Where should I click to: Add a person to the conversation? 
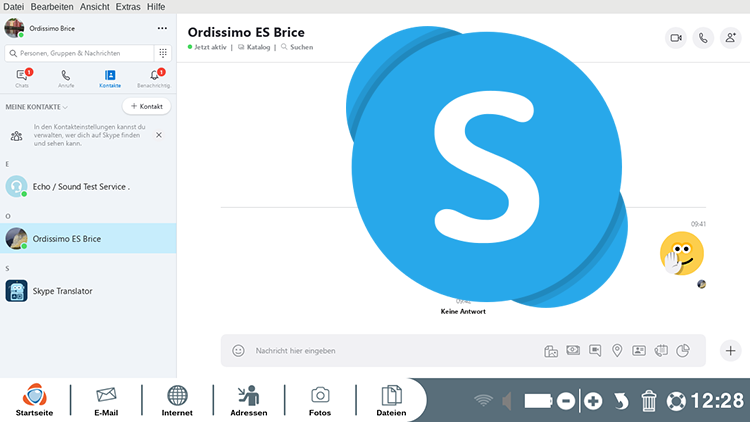coord(730,38)
